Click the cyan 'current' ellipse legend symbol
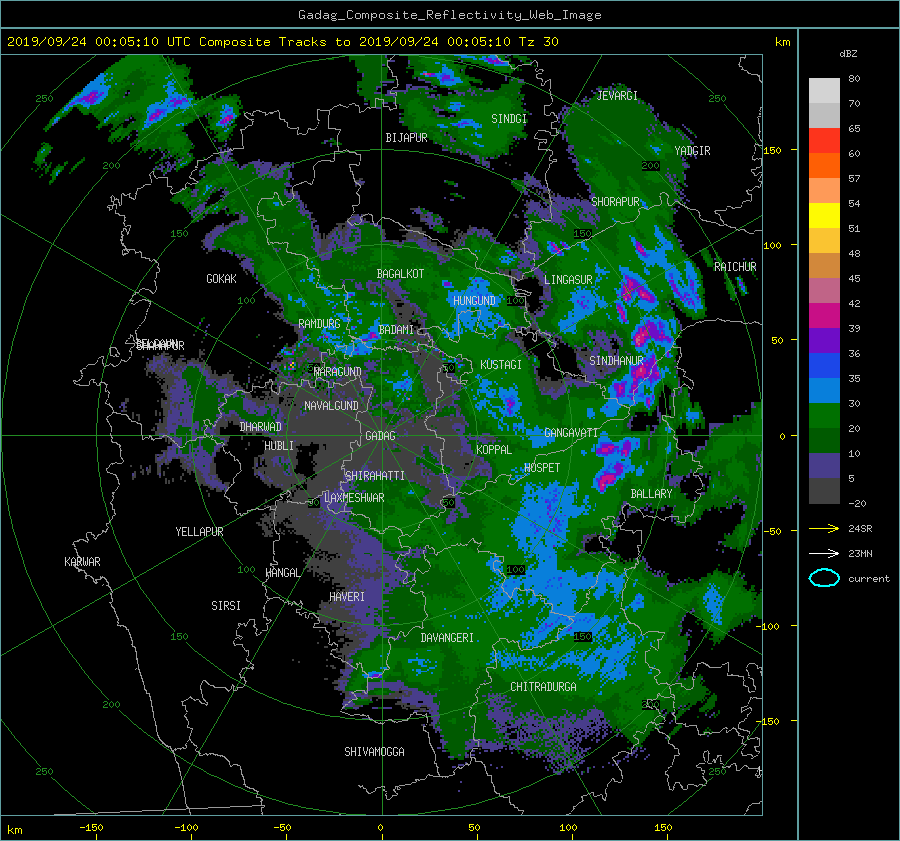 [x=824, y=578]
